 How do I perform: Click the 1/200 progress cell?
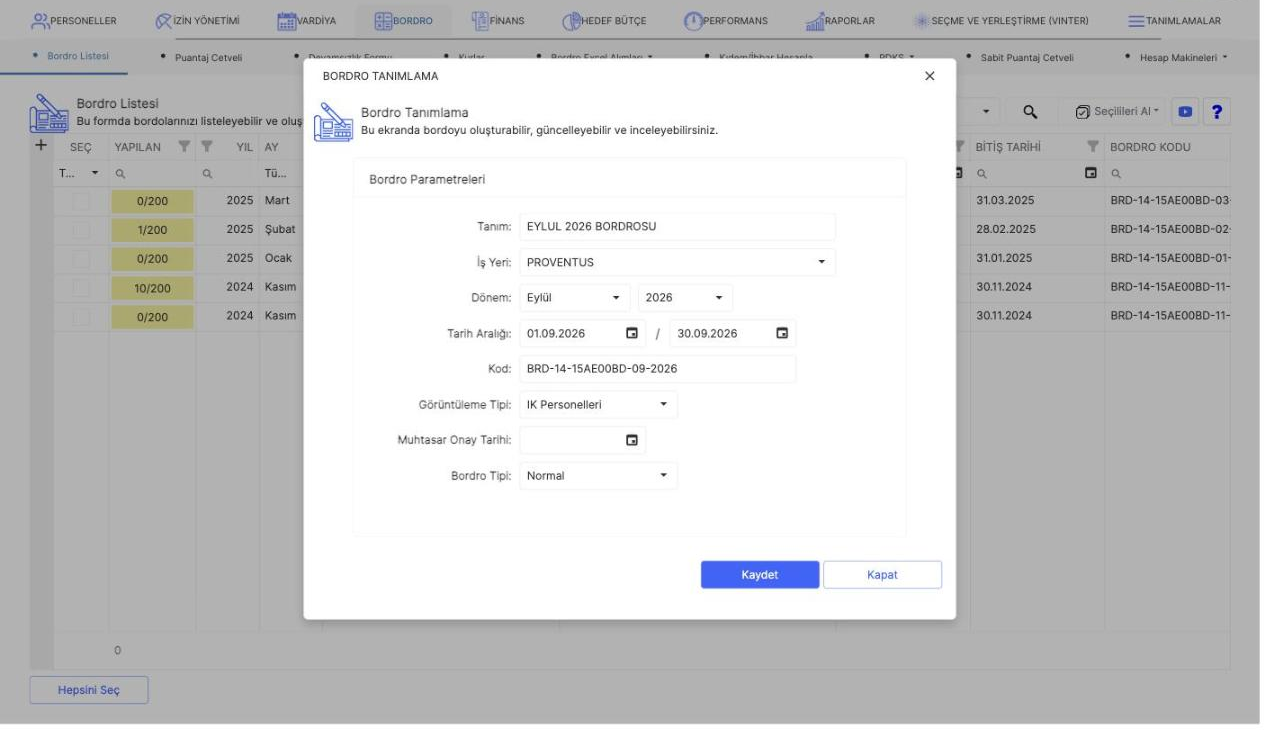pos(152,230)
